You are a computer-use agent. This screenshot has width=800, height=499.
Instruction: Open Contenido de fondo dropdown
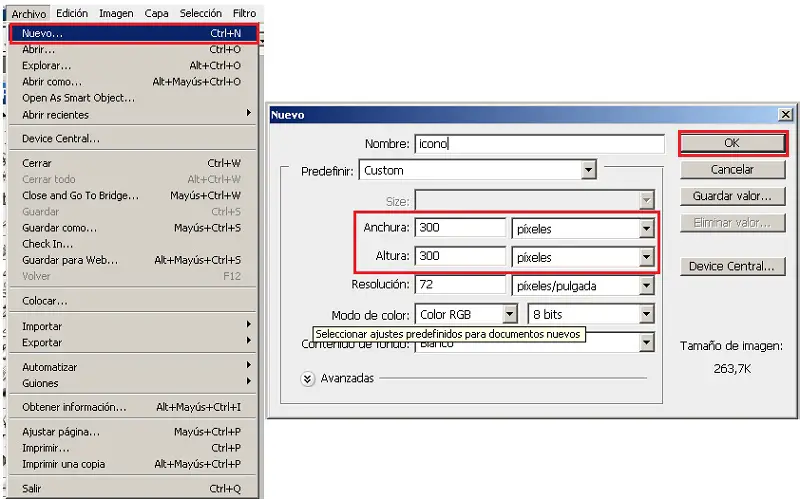(646, 343)
